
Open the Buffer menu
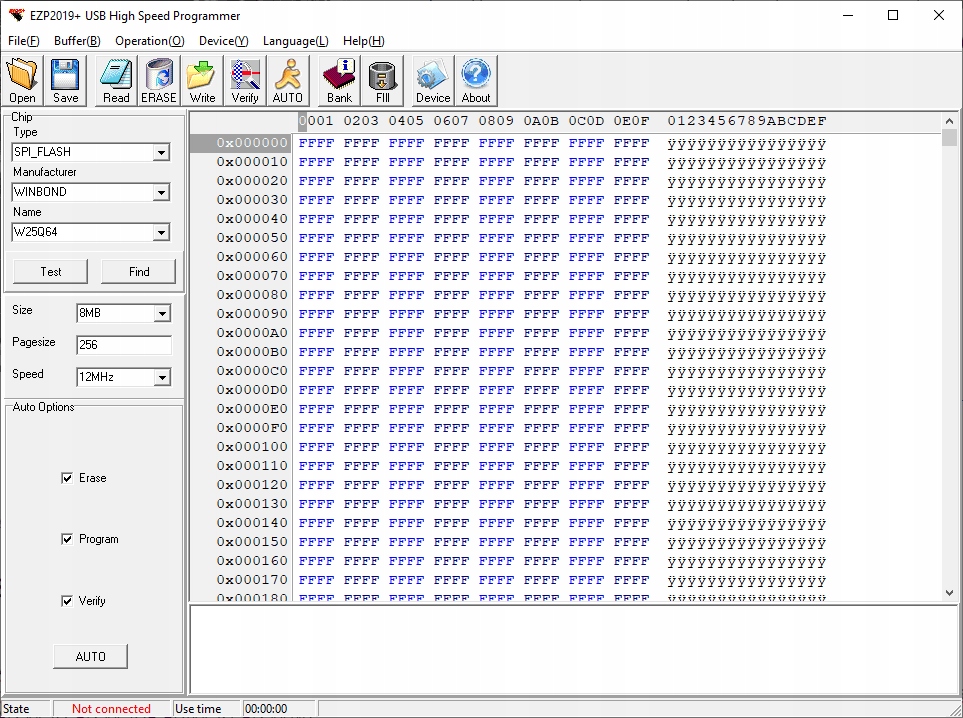click(77, 41)
